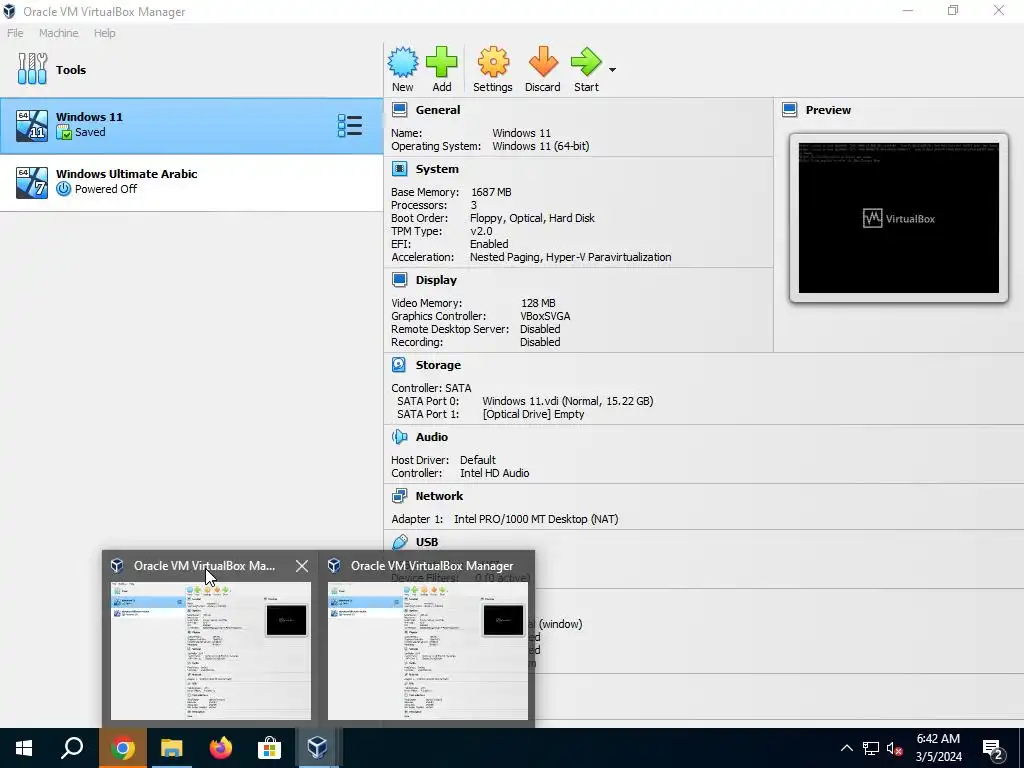Click the System chip icon

399,168
